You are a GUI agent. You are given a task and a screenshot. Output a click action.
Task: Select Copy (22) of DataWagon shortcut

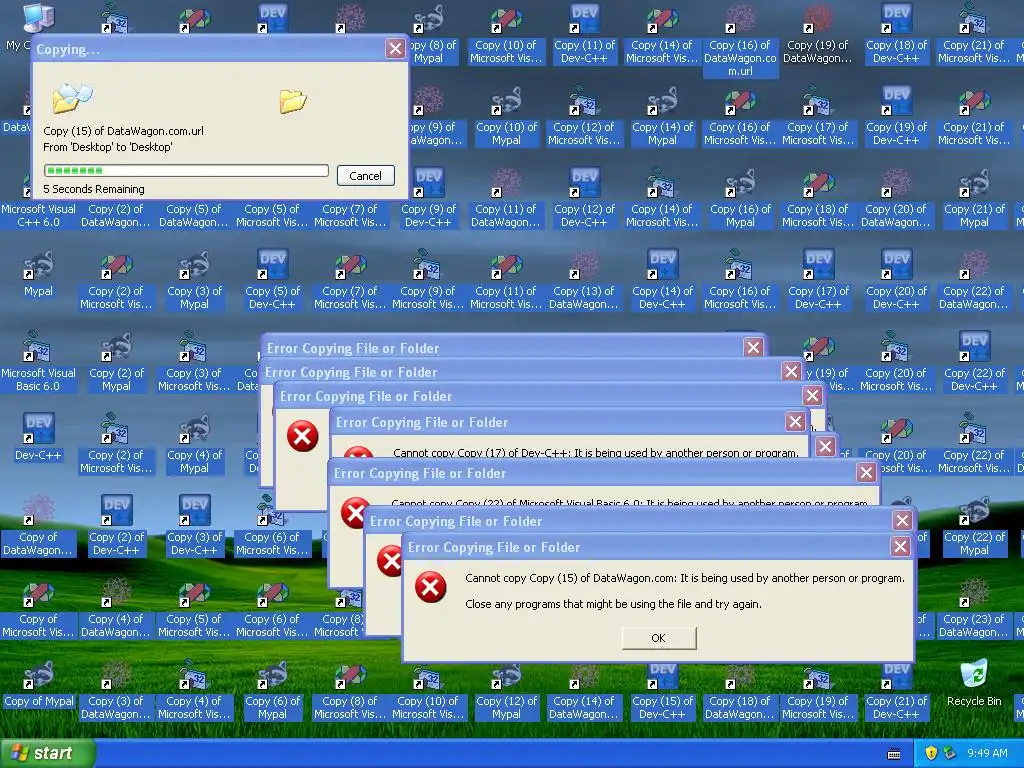coord(974,281)
